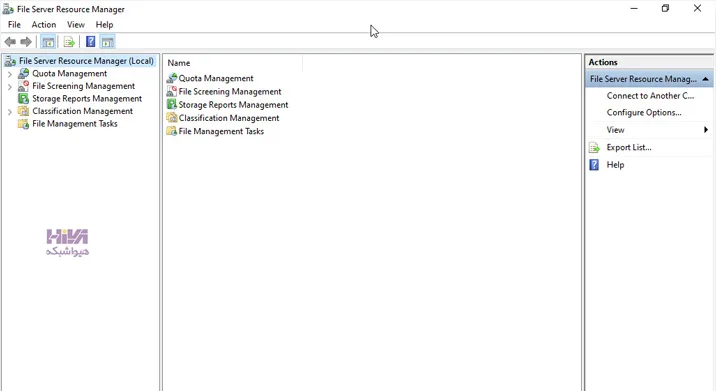The width and height of the screenshot is (716, 391).
Task: Expand Classification Management tree node
Action: 10,111
